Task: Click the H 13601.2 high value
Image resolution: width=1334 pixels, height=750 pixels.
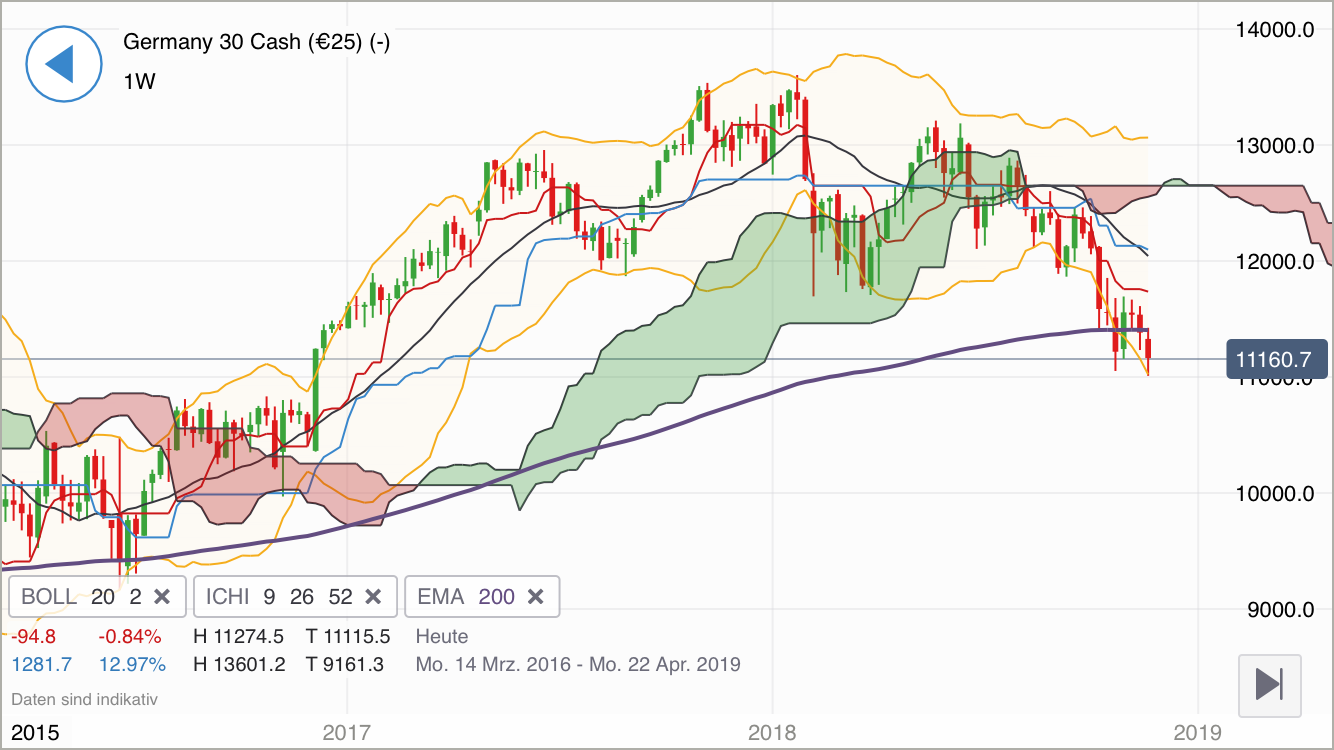Action: [x=240, y=664]
